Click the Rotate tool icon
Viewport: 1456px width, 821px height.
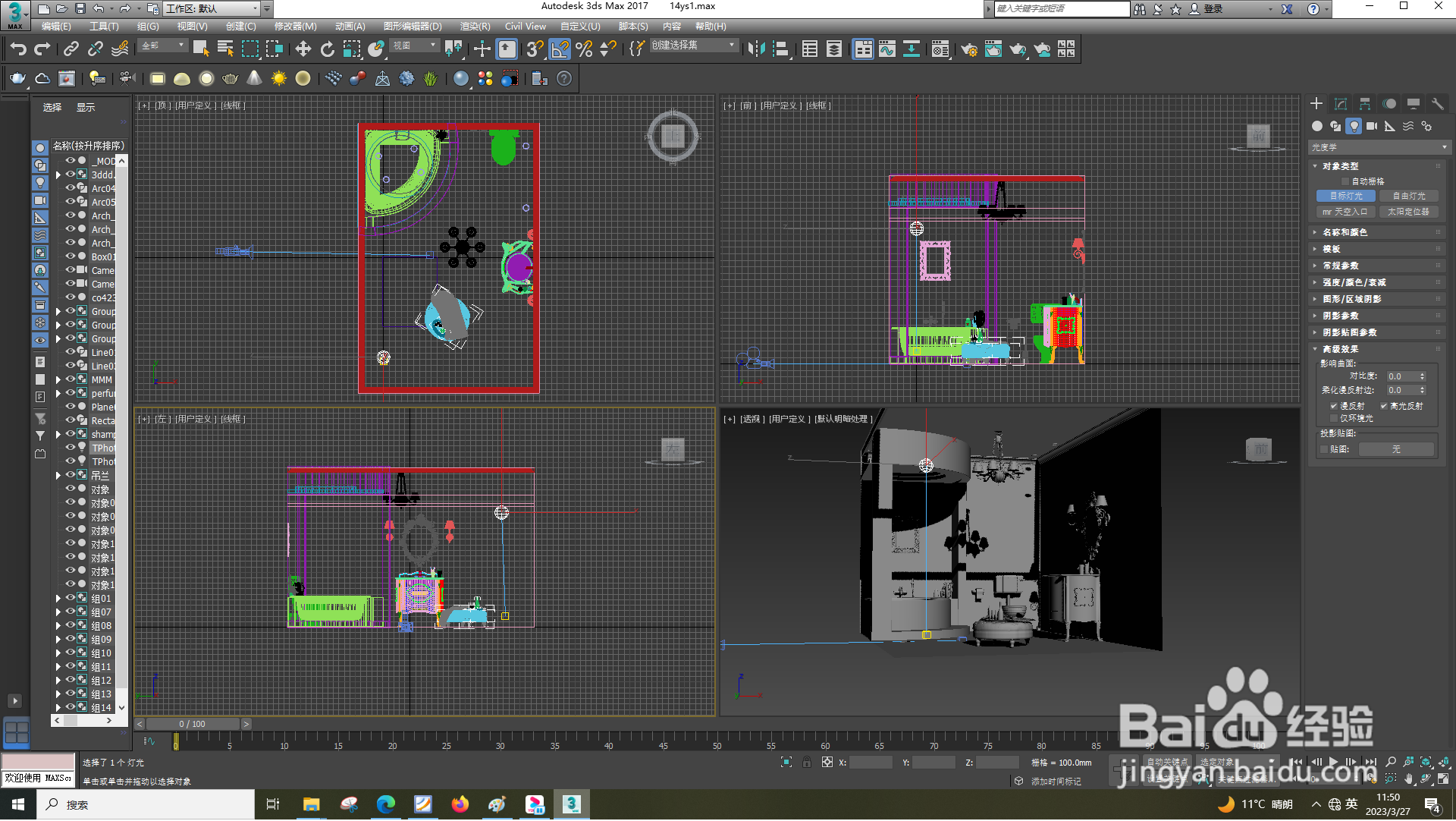(x=327, y=49)
